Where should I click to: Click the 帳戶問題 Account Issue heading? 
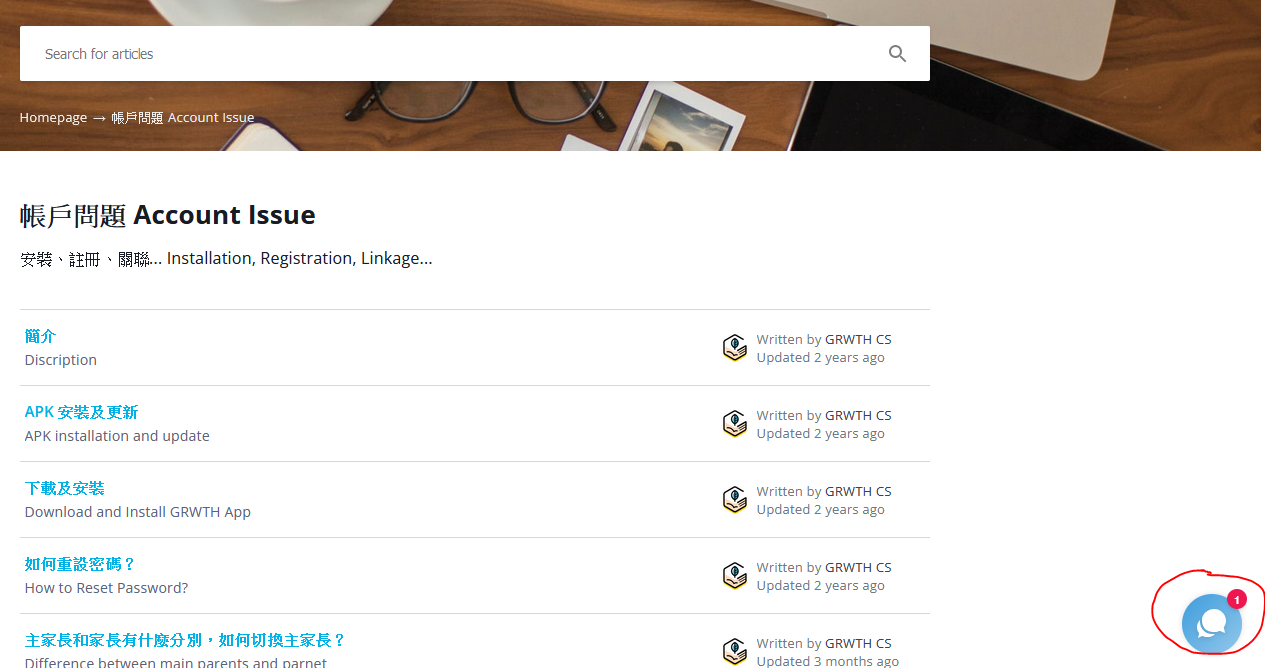(x=168, y=215)
